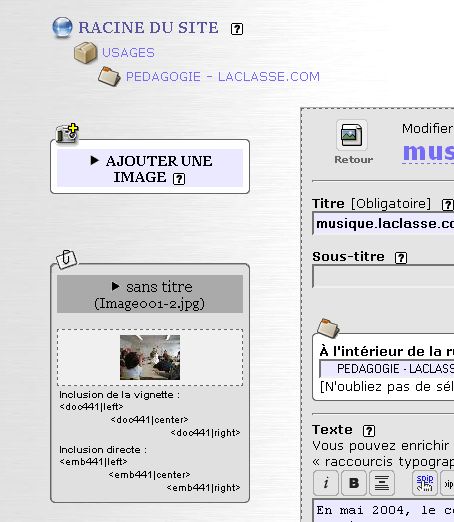Click the camera icon above Ajouter une image
The height and width of the screenshot is (522, 454).
[67, 134]
